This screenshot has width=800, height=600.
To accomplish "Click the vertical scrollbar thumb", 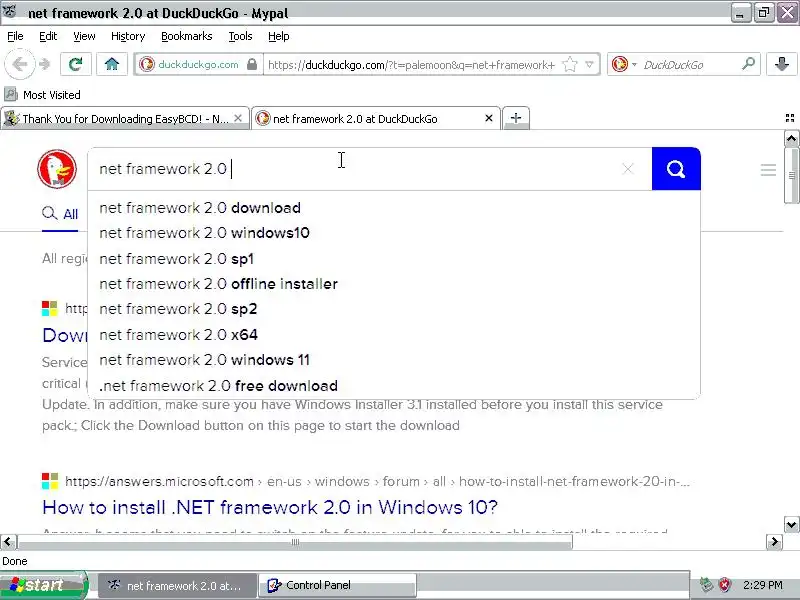I will tap(791, 176).
